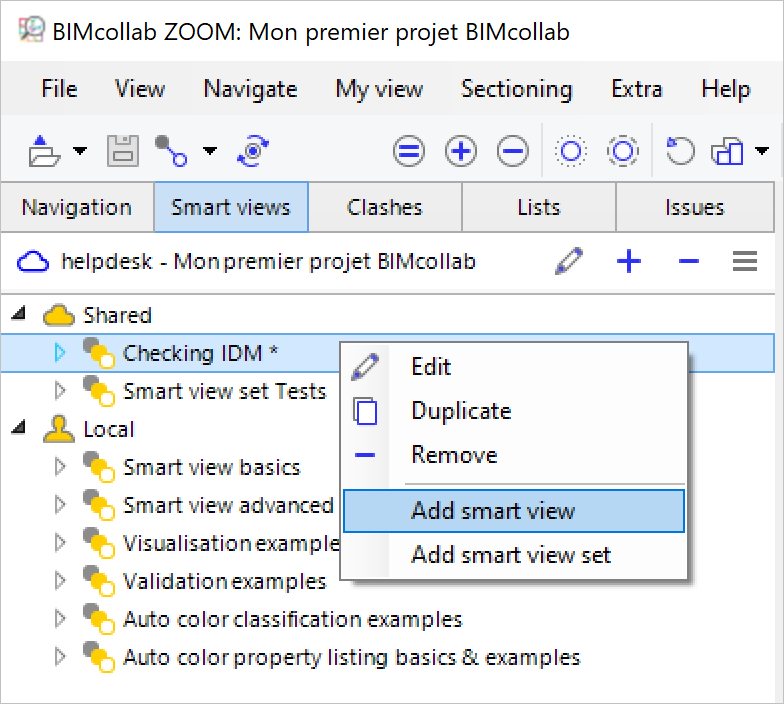Open the Sectioning menu
784x704 pixels.
516,89
